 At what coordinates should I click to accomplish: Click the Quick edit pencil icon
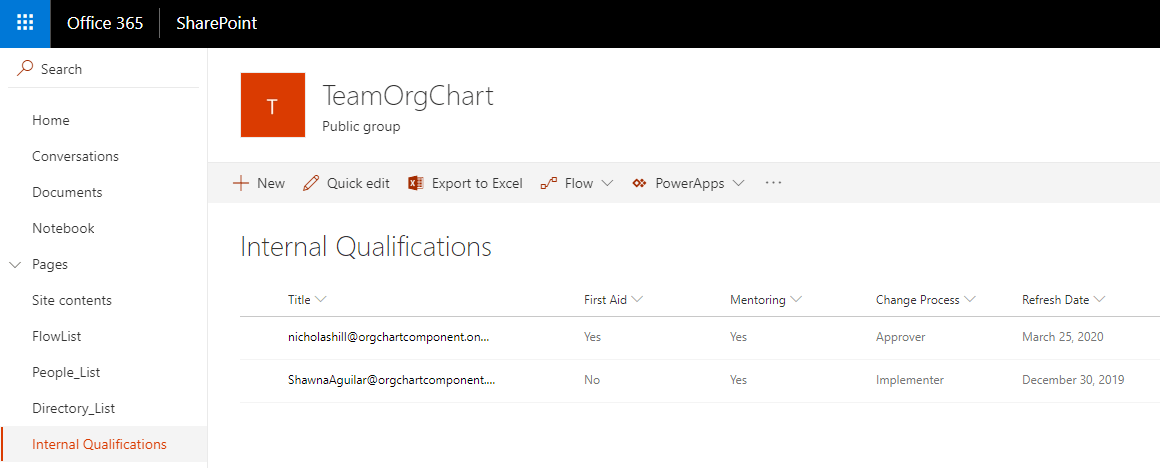(x=311, y=183)
